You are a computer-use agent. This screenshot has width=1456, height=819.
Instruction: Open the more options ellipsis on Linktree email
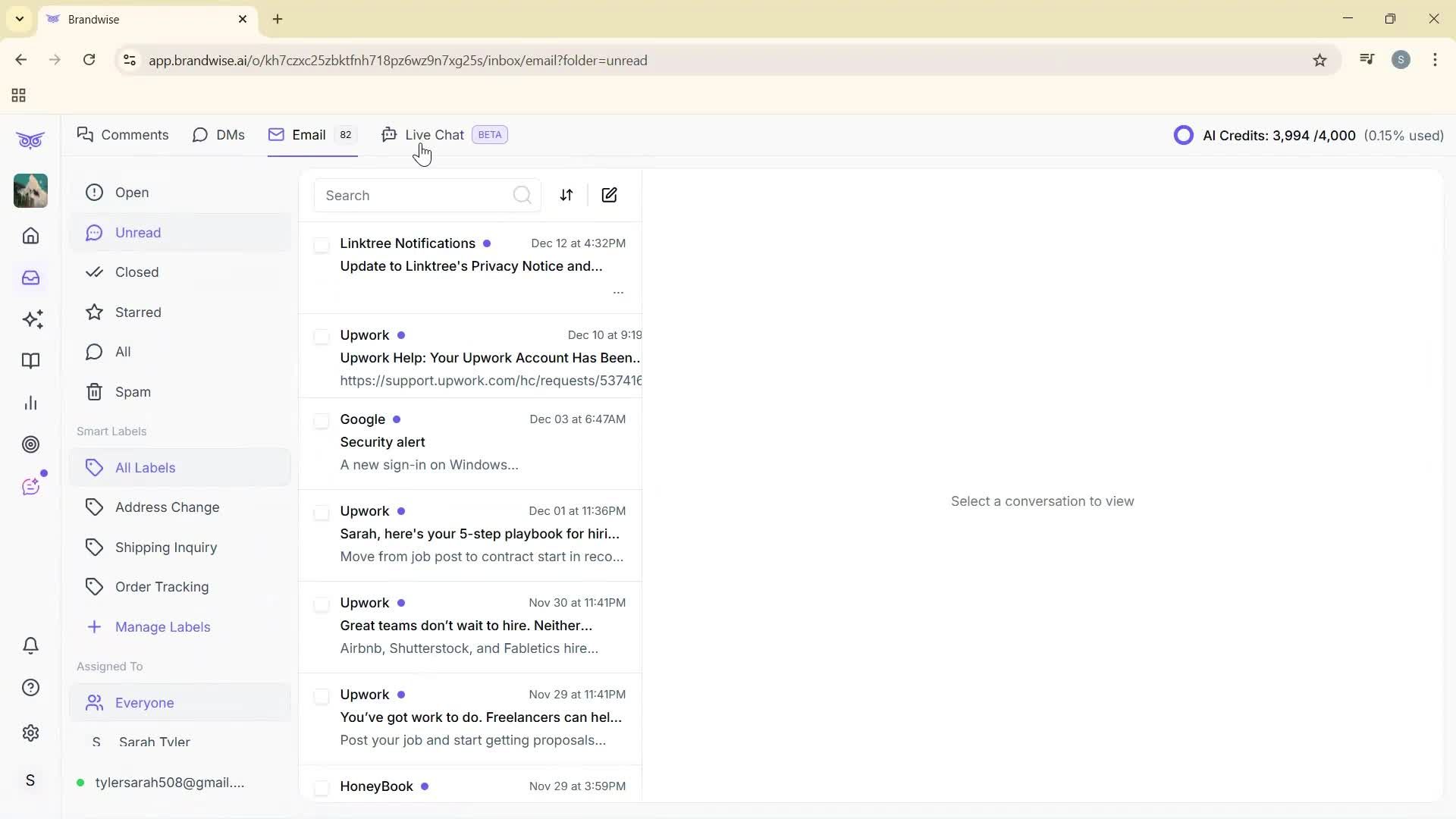(618, 292)
